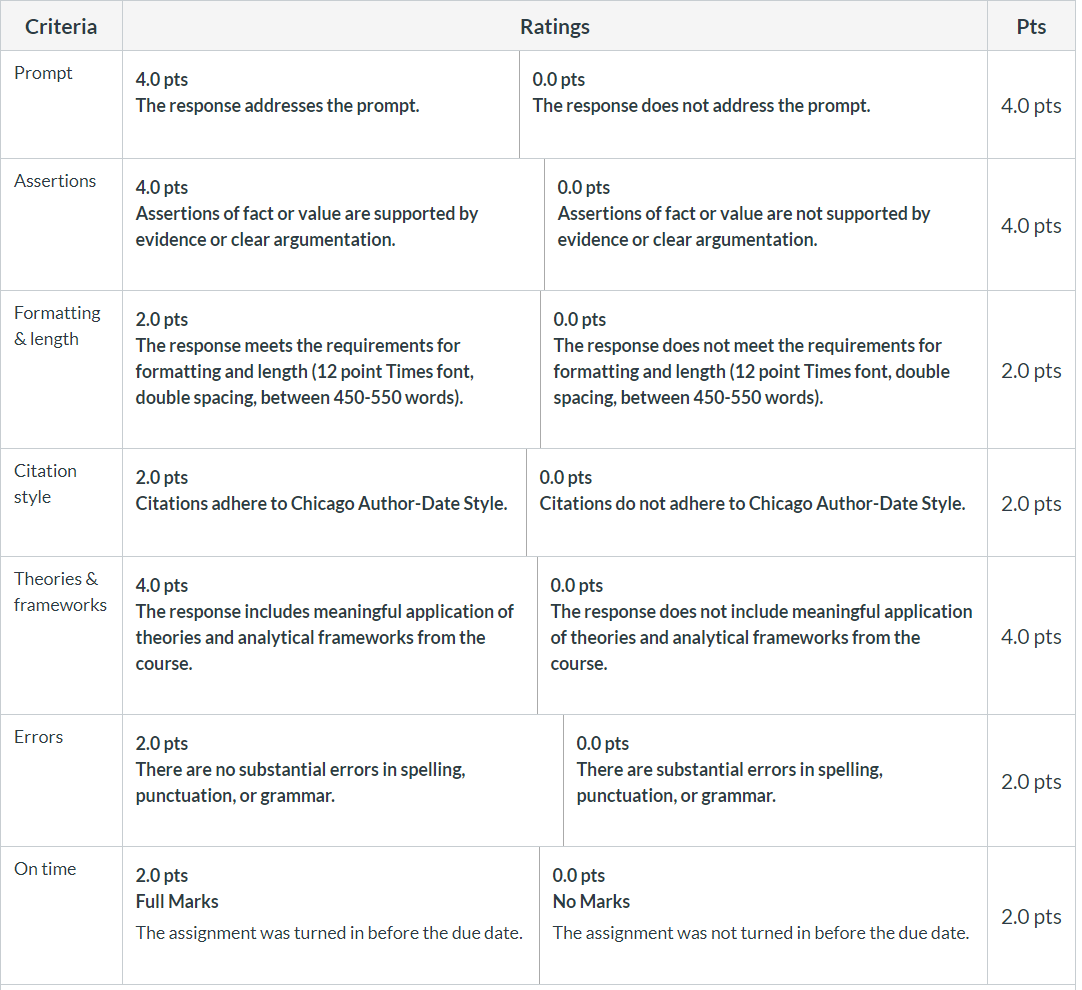Click the Errors criterion label
The image size is (1082, 990).
pos(39,737)
